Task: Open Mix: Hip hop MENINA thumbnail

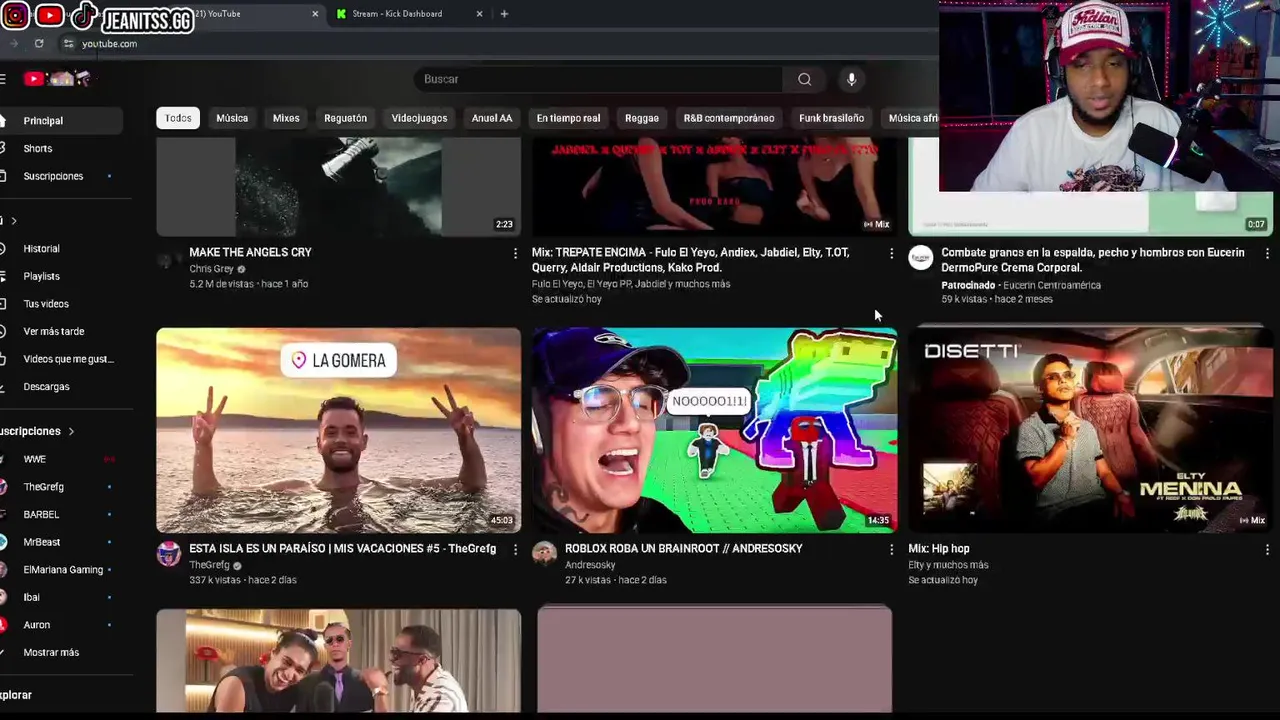Action: (1090, 430)
